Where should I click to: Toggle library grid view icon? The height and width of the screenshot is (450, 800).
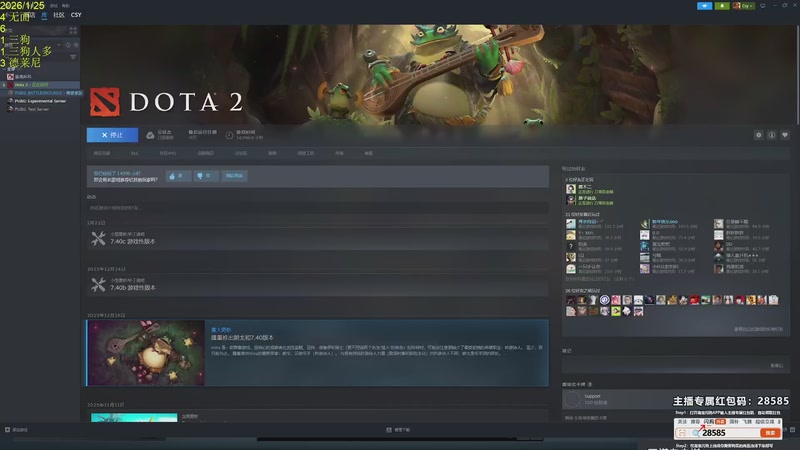(73, 31)
